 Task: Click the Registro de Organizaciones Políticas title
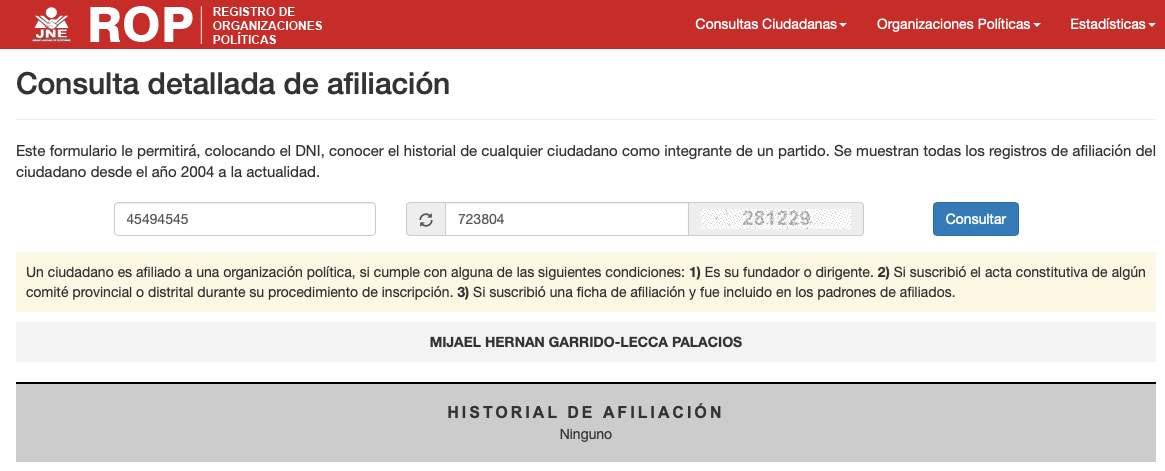click(267, 25)
